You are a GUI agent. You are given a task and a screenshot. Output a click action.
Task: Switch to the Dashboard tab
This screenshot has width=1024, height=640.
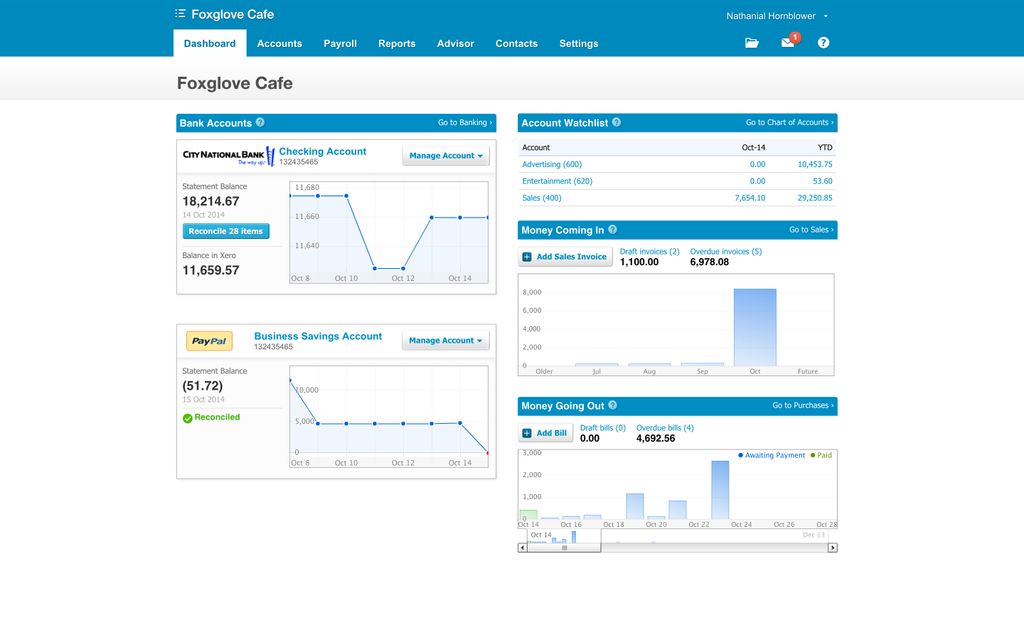coord(210,43)
